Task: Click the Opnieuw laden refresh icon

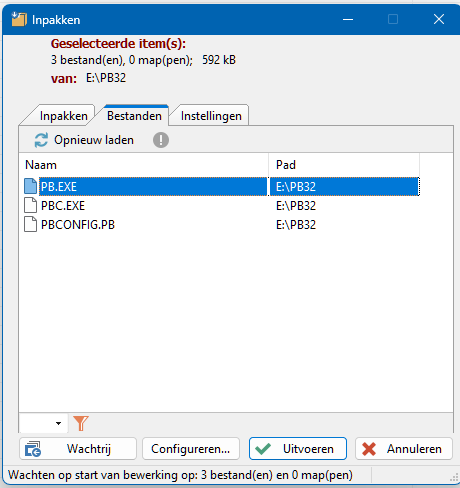Action: pos(41,140)
